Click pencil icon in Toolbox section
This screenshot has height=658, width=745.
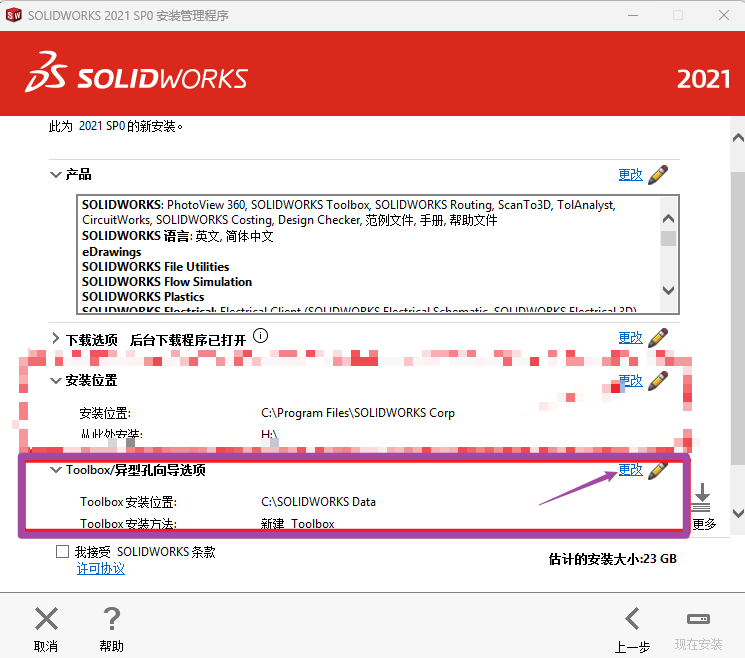658,470
